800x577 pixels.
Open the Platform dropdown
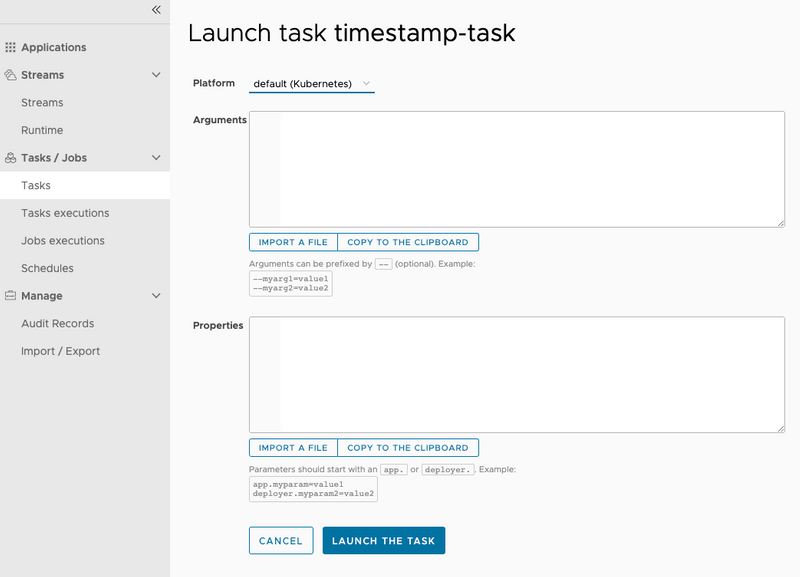coord(310,84)
